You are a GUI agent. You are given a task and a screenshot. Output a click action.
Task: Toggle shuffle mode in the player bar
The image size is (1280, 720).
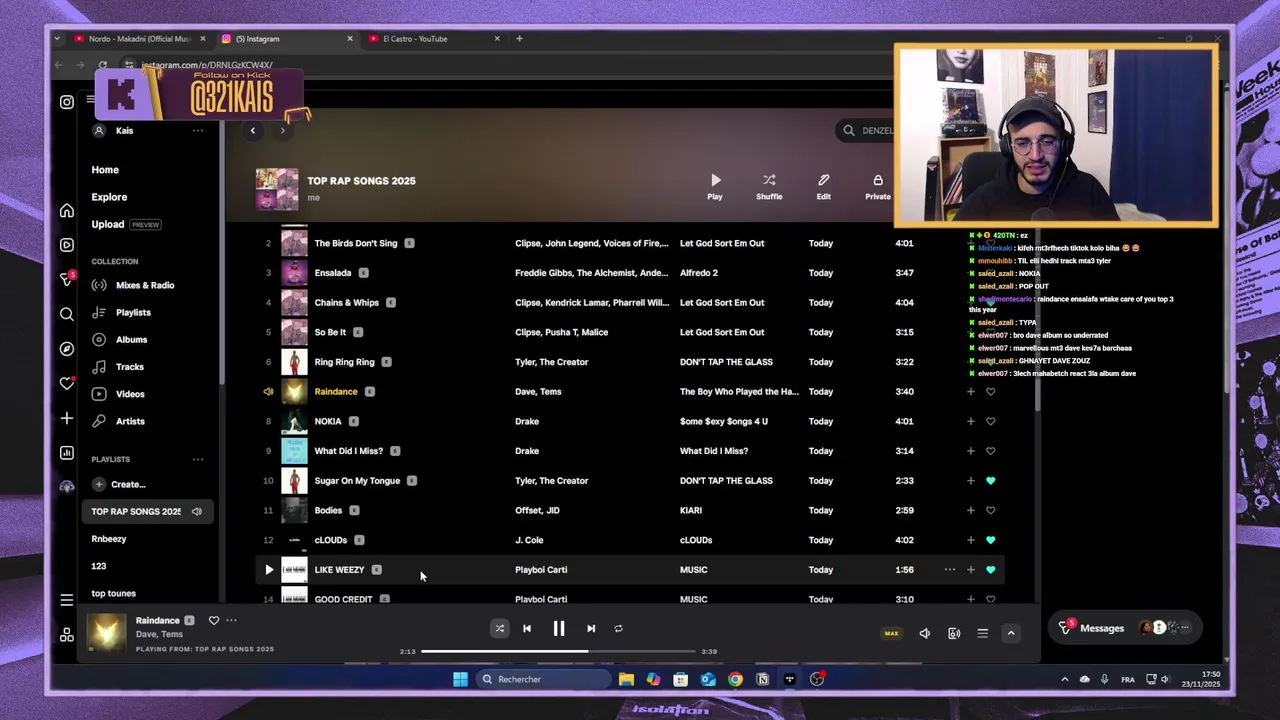(499, 629)
